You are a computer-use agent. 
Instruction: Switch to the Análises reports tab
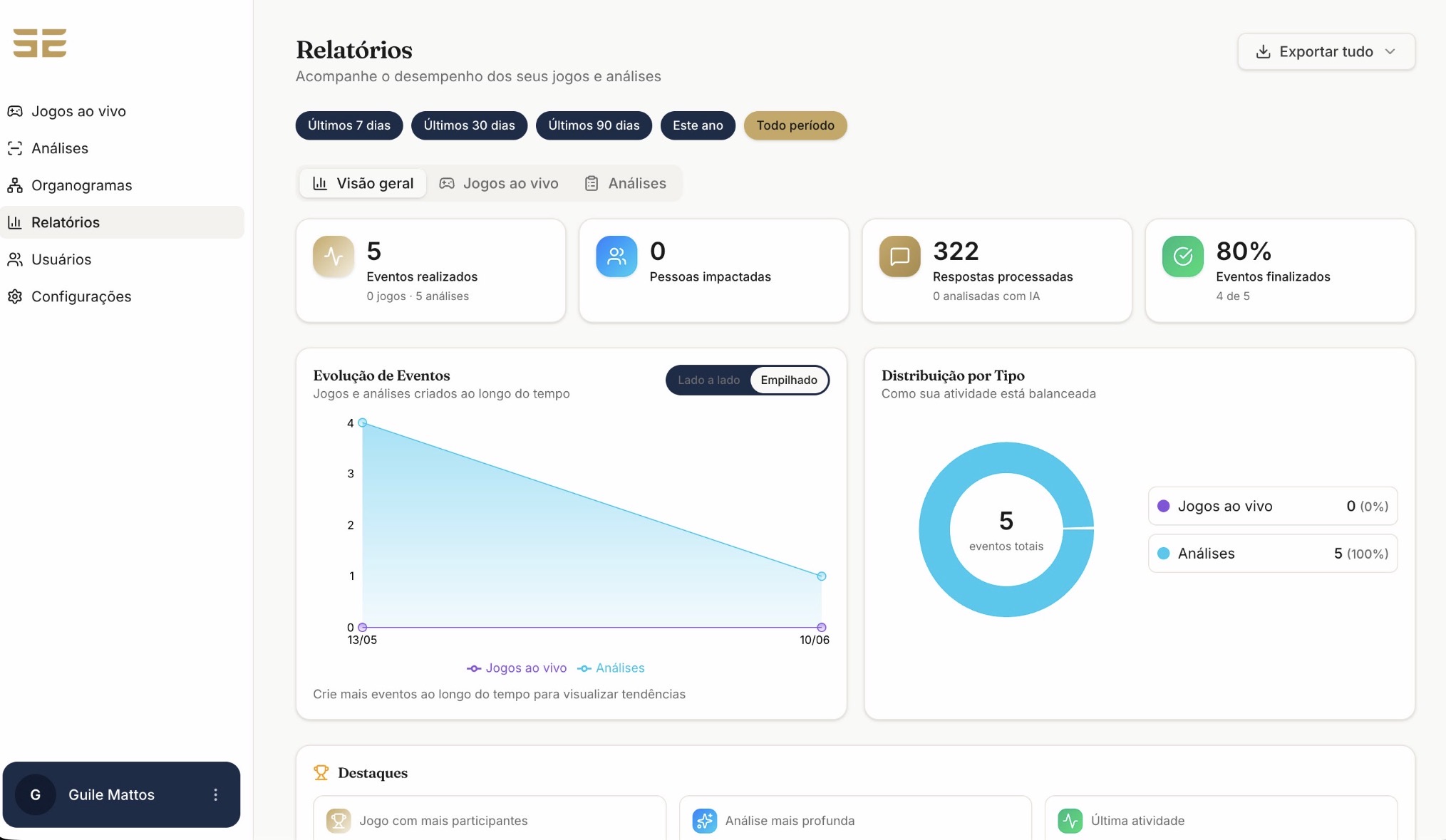click(626, 183)
